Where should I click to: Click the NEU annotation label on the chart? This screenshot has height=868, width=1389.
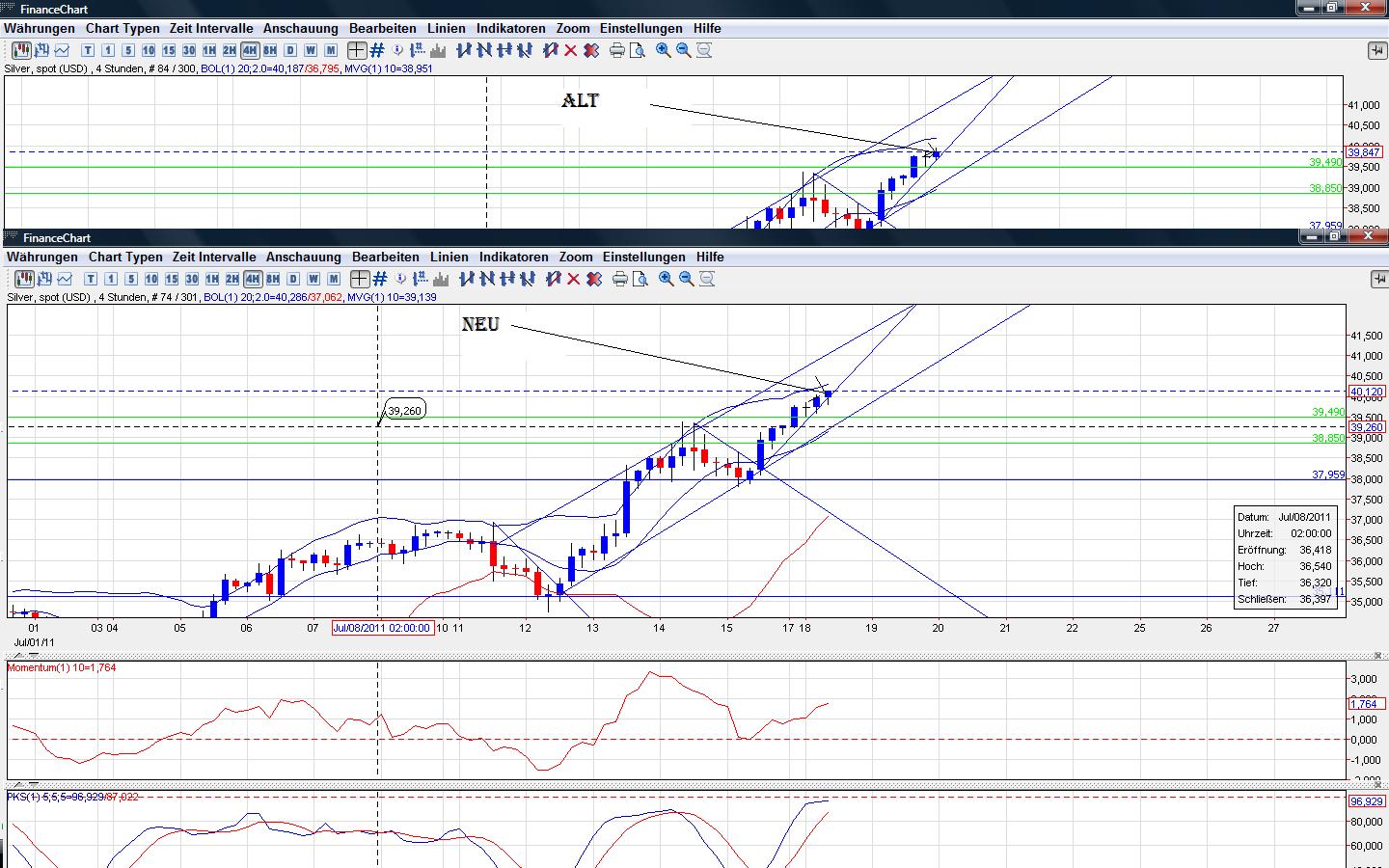pos(480,324)
